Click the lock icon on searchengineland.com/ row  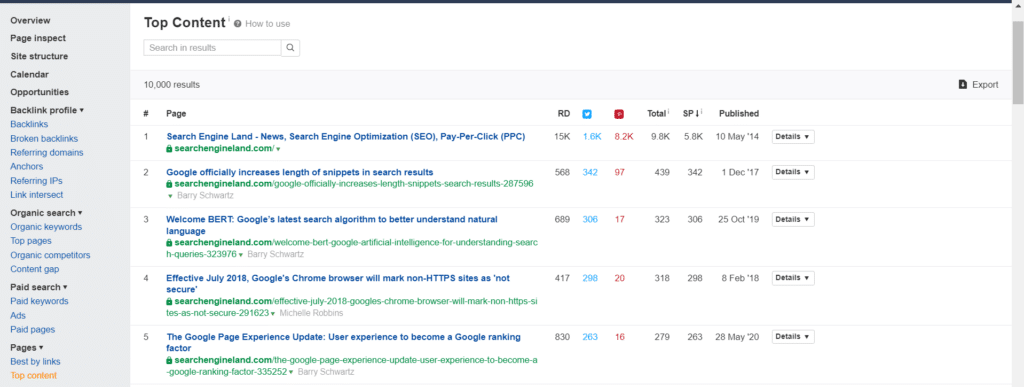[x=169, y=149]
